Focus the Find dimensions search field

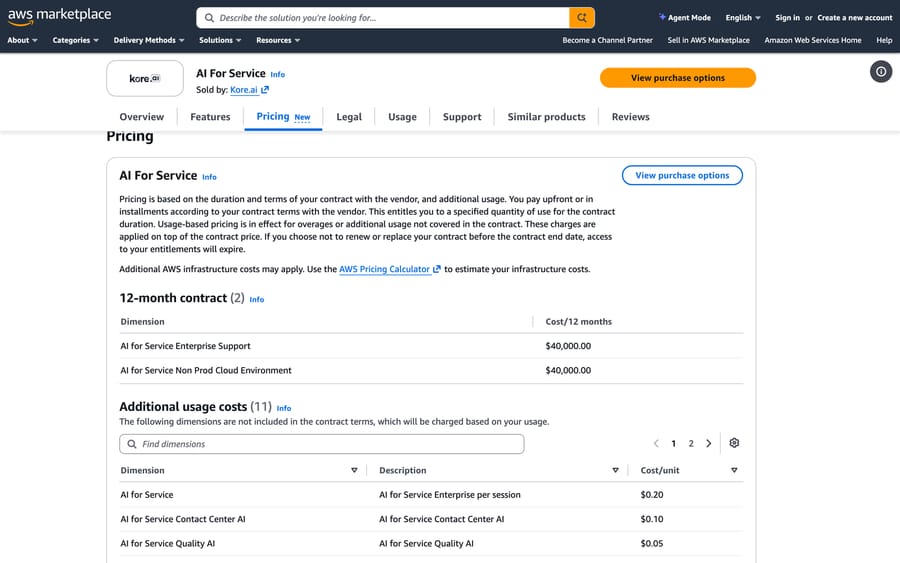(x=321, y=444)
